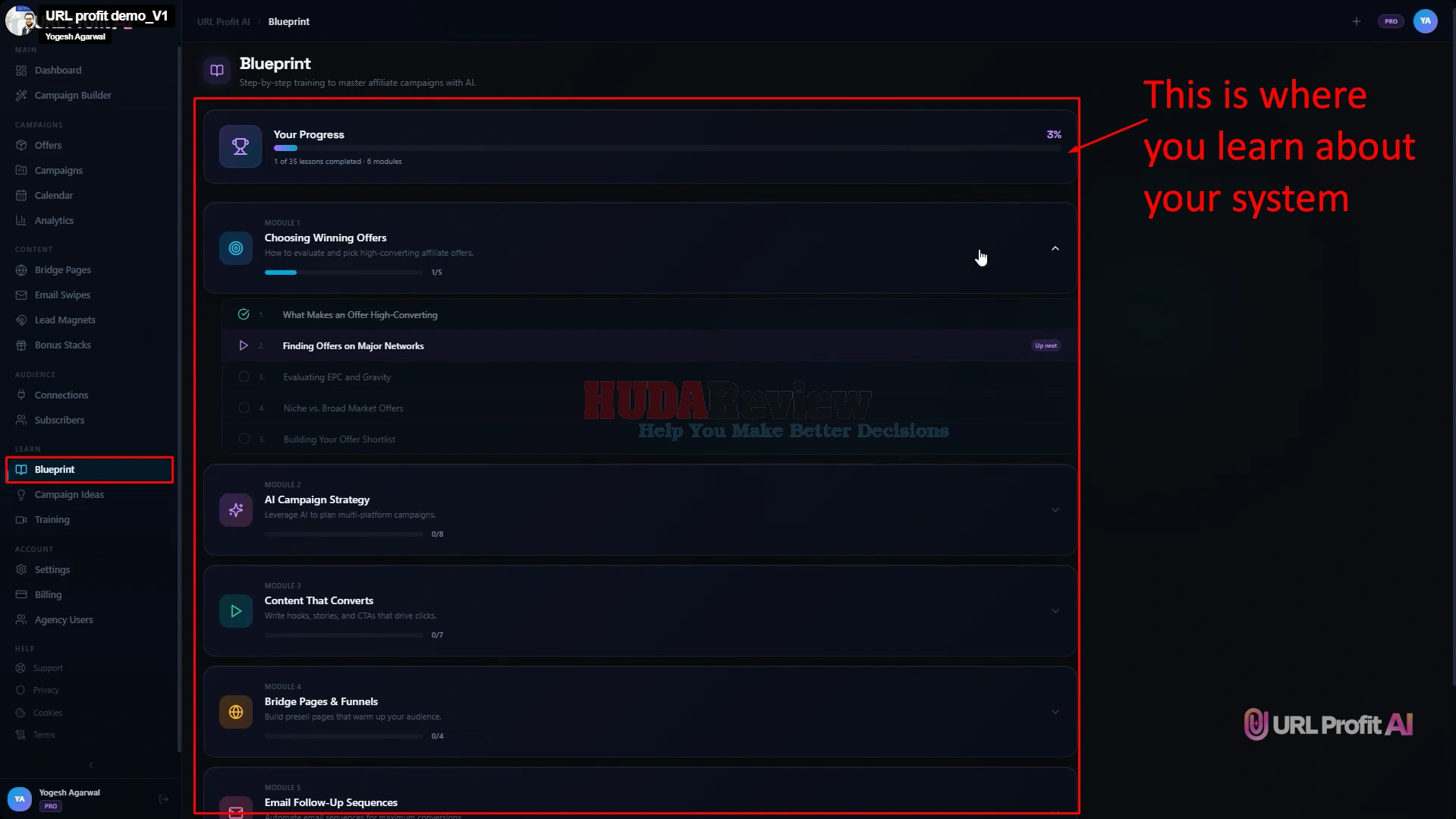Select Subscribers in sidebar
This screenshot has height=819, width=1456.
[x=59, y=421]
